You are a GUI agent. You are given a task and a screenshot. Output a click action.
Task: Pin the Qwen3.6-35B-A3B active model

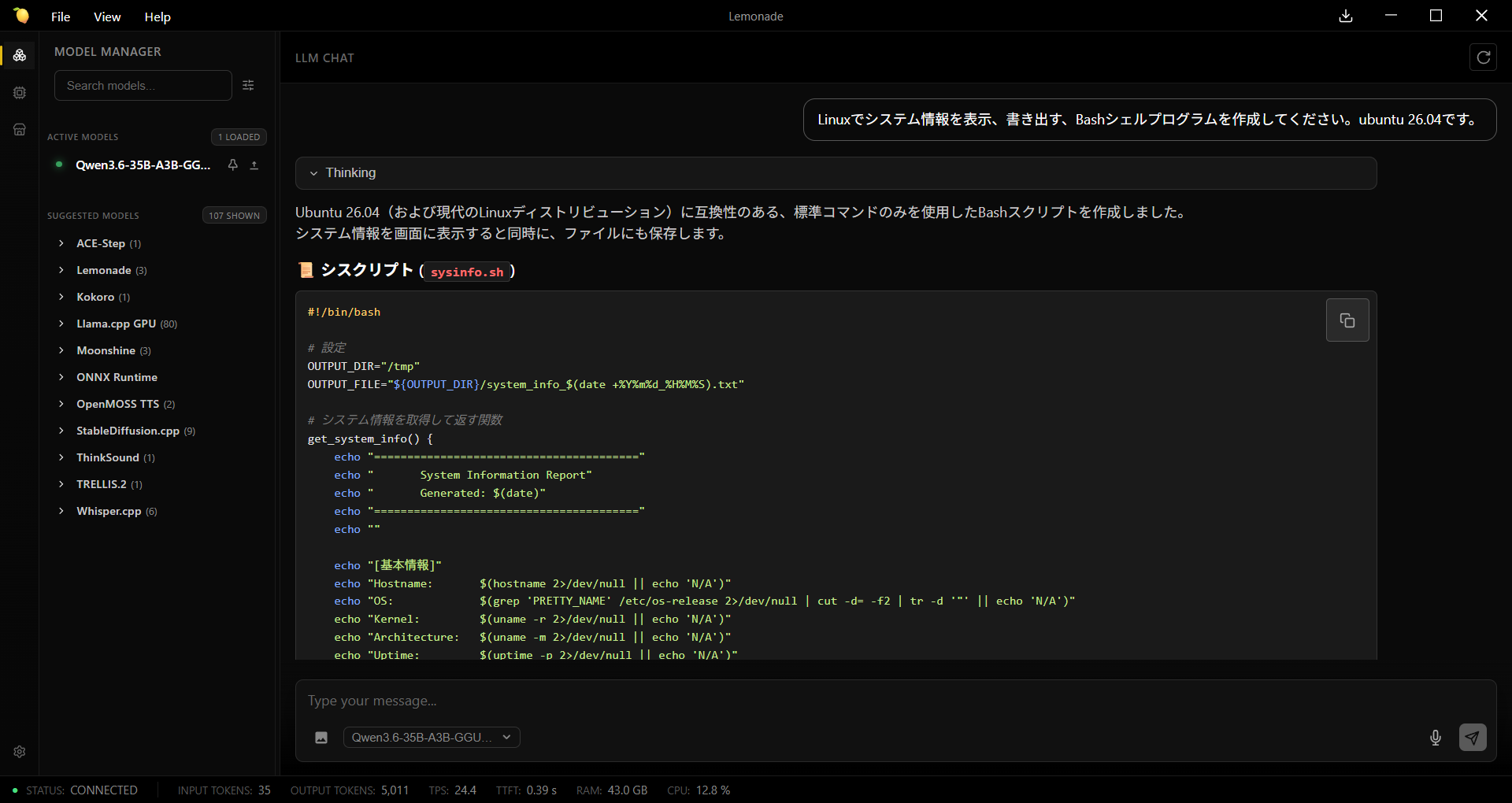coord(233,165)
